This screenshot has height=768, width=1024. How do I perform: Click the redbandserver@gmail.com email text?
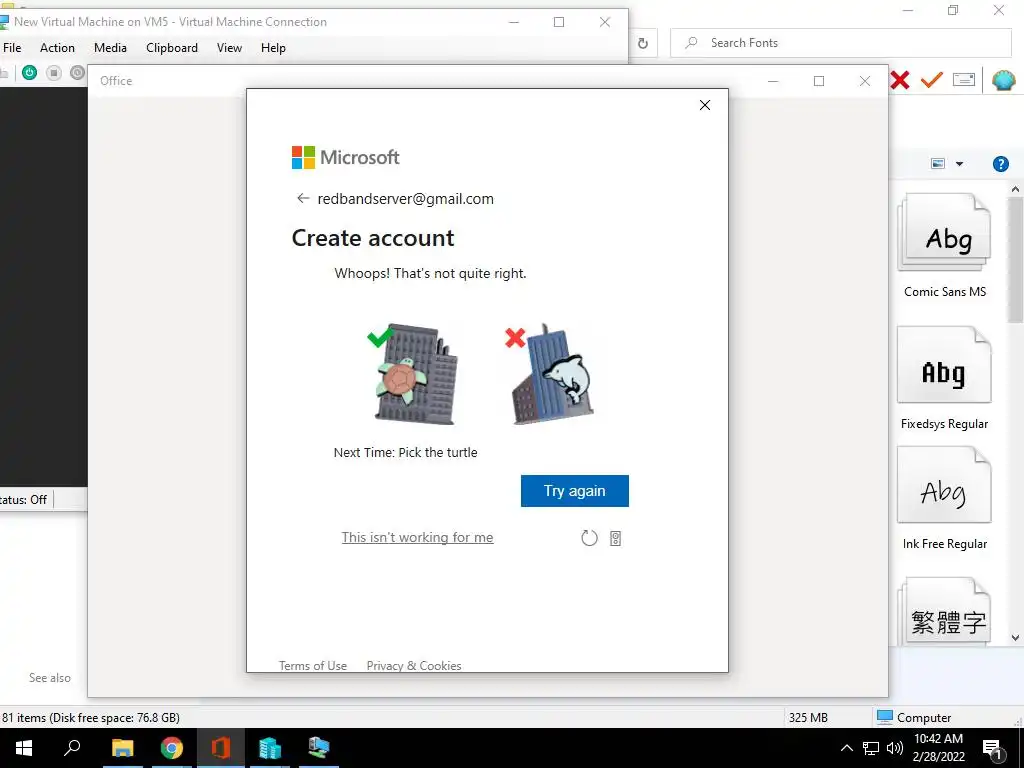(406, 199)
